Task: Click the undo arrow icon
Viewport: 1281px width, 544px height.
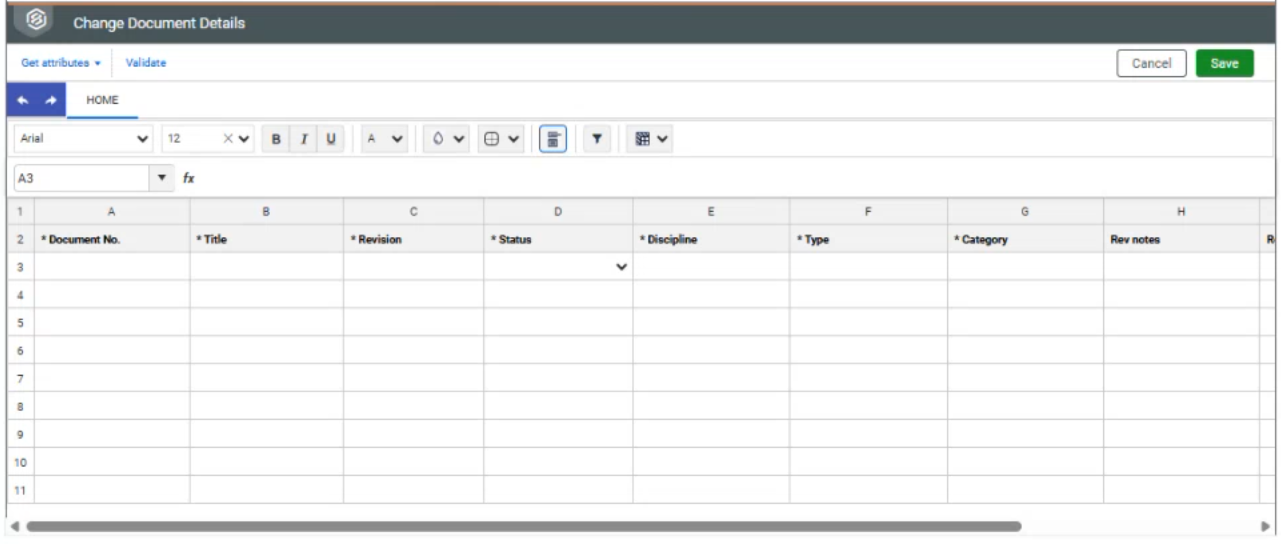Action: 23,101
